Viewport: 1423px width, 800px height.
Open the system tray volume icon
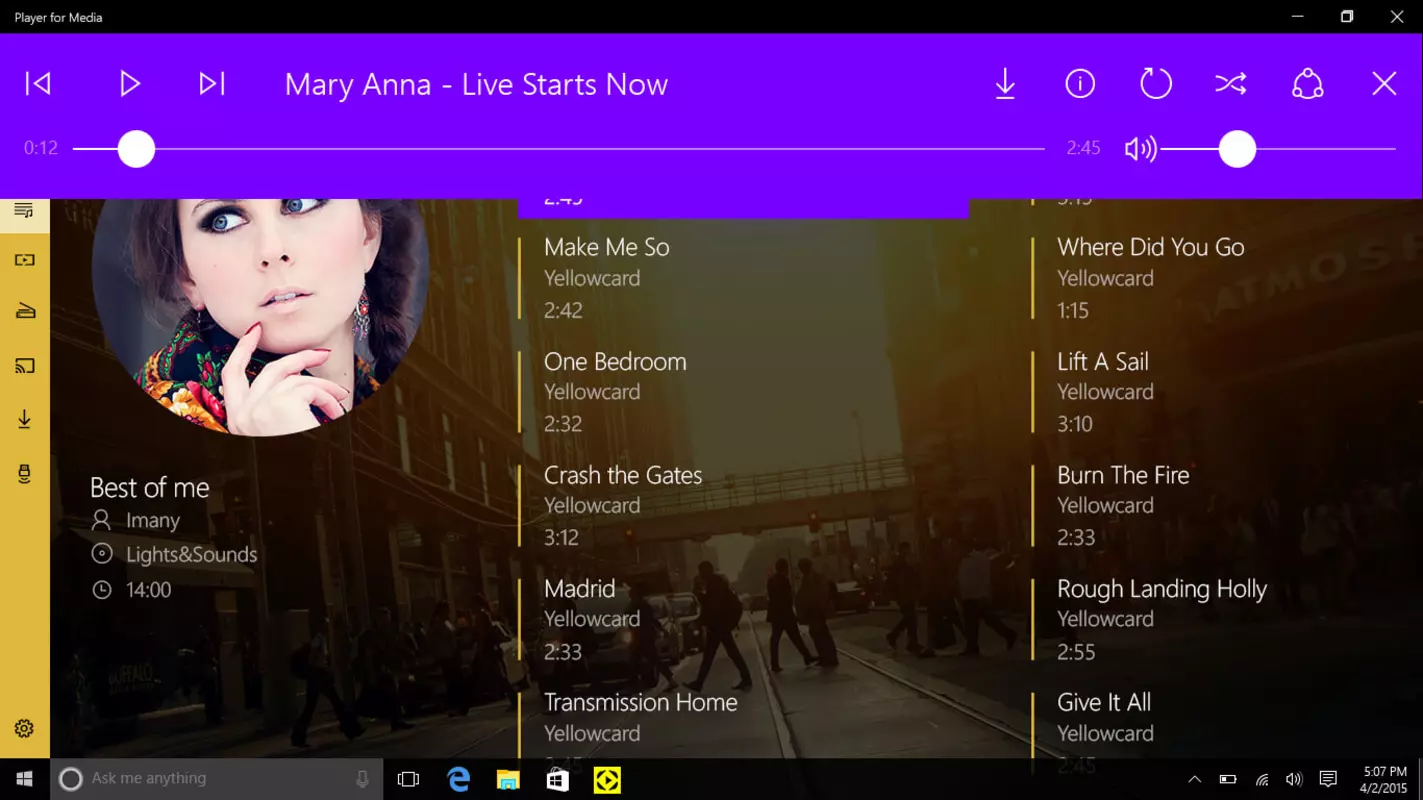pos(1294,779)
